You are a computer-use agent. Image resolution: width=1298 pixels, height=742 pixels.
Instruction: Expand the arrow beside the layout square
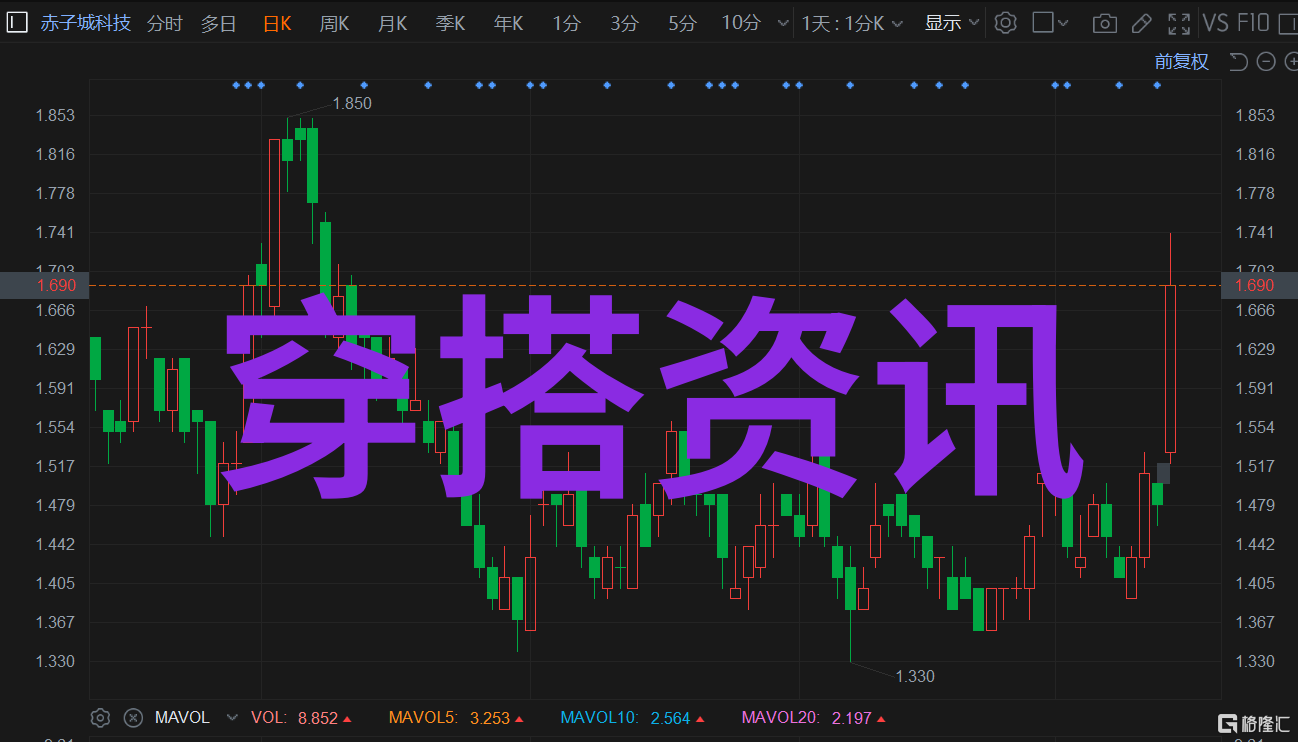[x=1063, y=23]
